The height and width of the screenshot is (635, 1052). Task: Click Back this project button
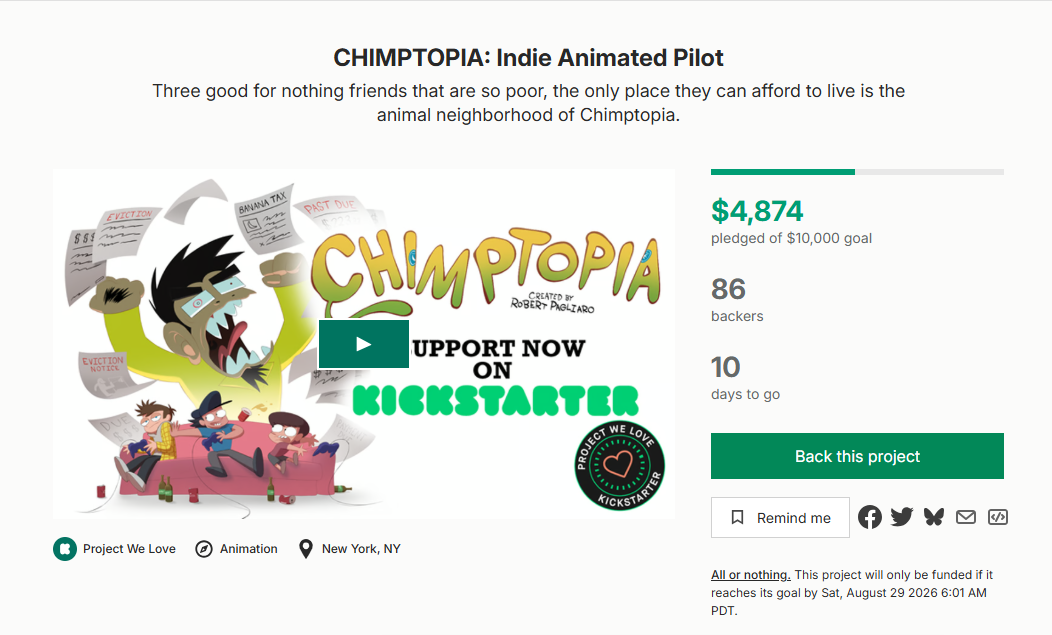click(857, 456)
